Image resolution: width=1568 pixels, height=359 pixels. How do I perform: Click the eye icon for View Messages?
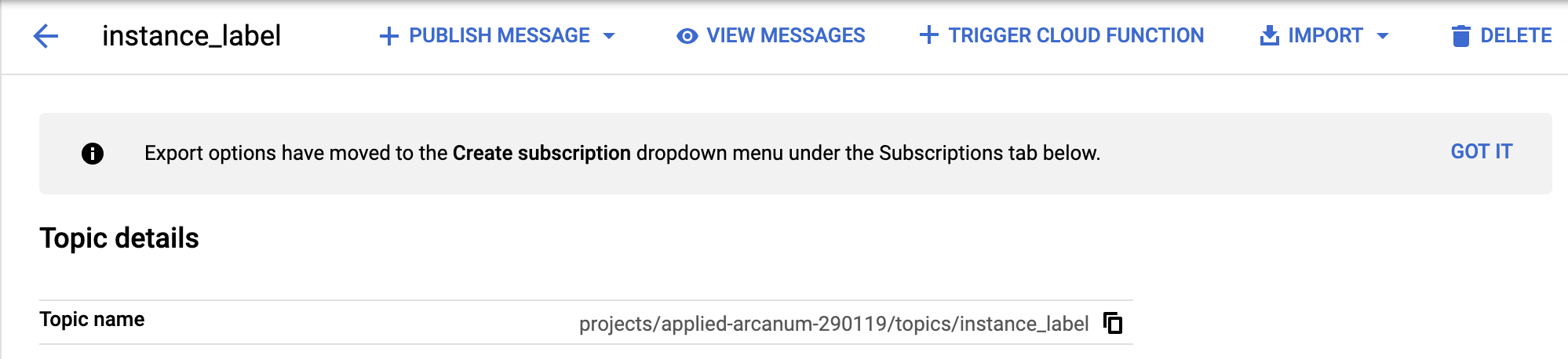point(687,36)
